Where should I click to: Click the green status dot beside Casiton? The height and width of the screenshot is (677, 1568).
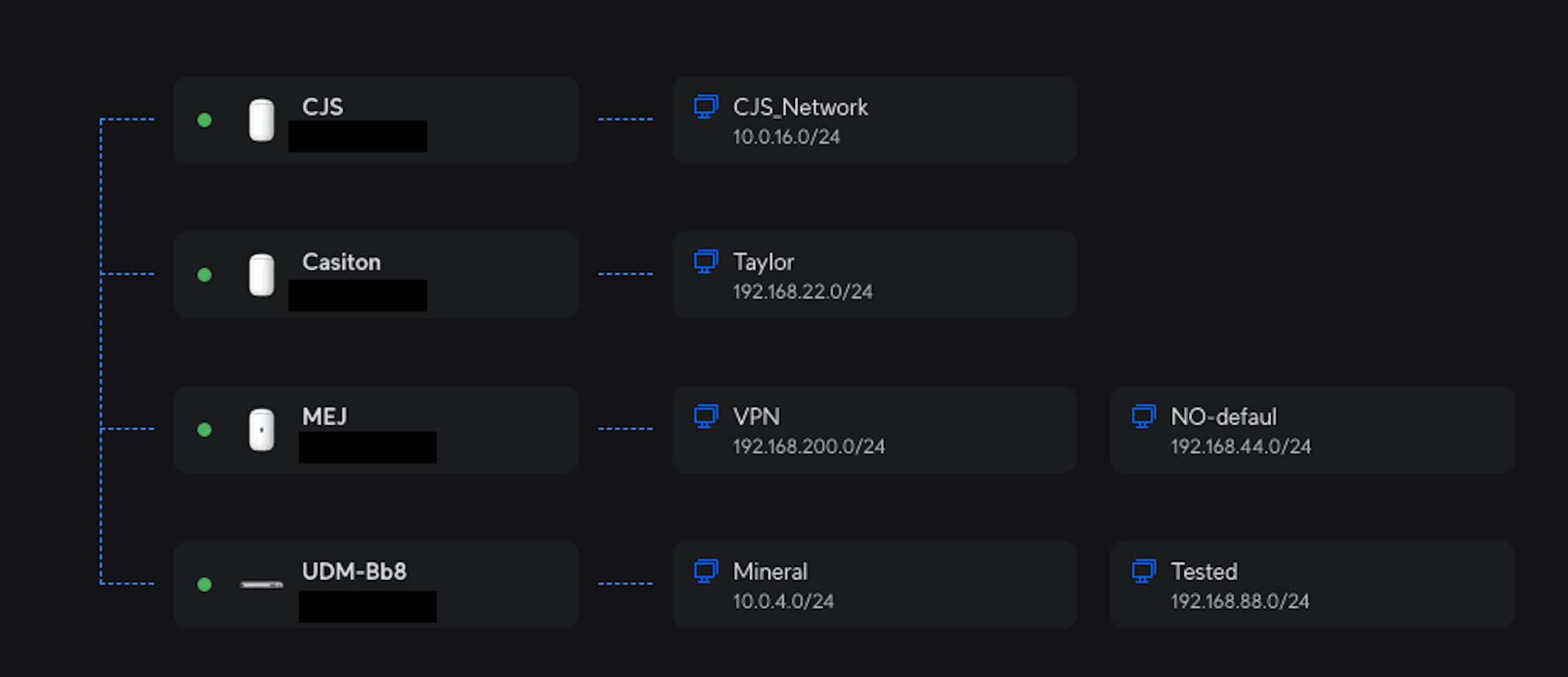coord(204,275)
